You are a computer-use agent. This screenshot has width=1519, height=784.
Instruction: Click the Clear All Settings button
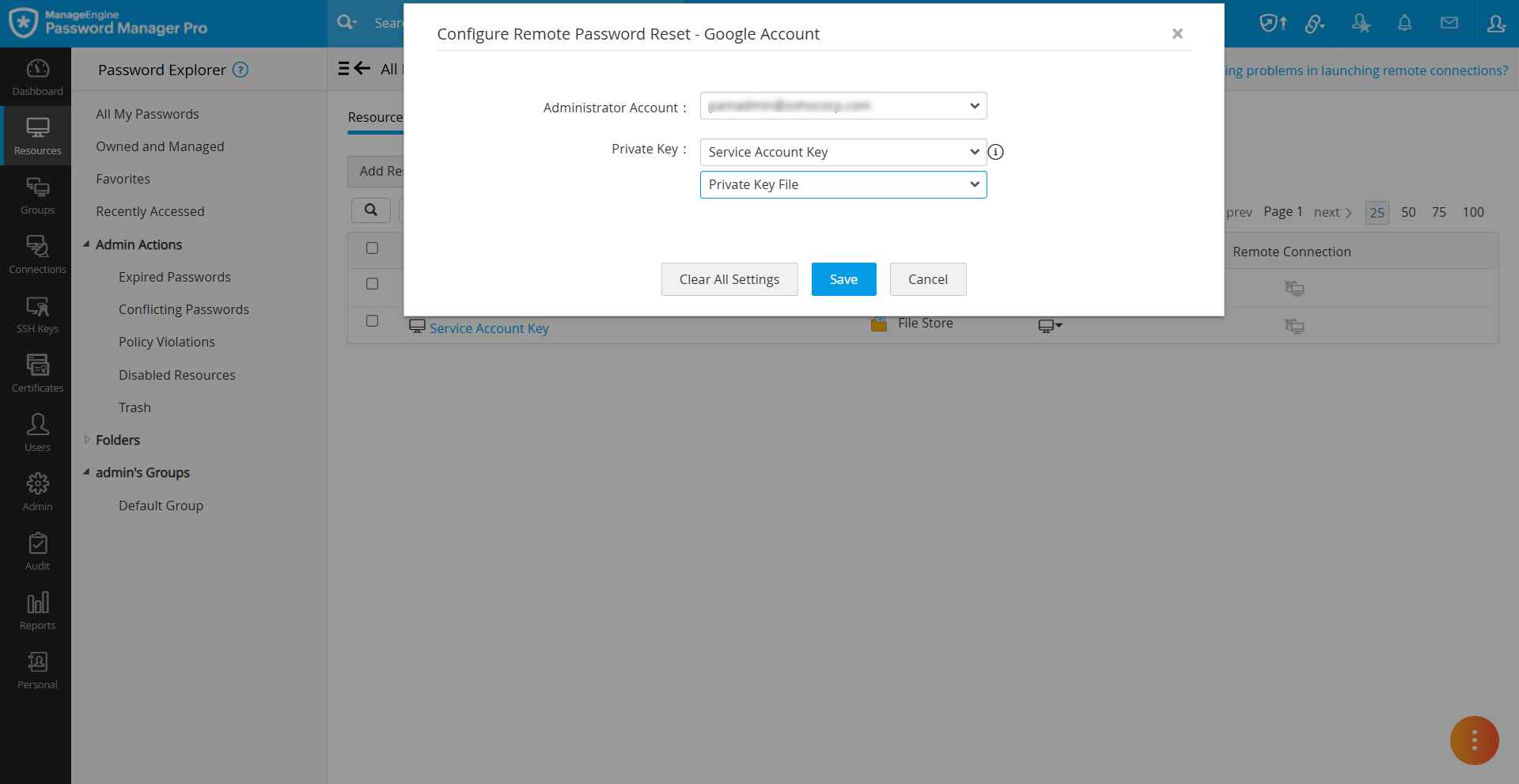pyautogui.click(x=729, y=278)
